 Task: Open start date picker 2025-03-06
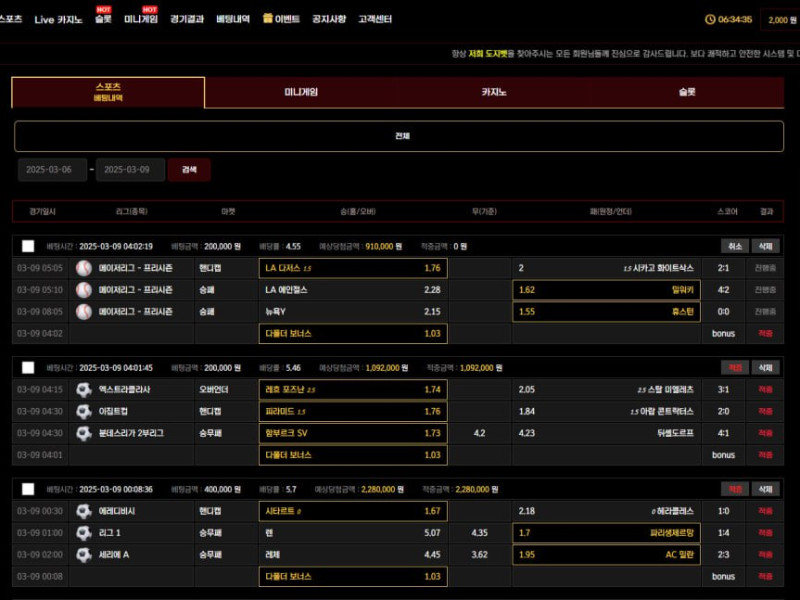pos(51,170)
